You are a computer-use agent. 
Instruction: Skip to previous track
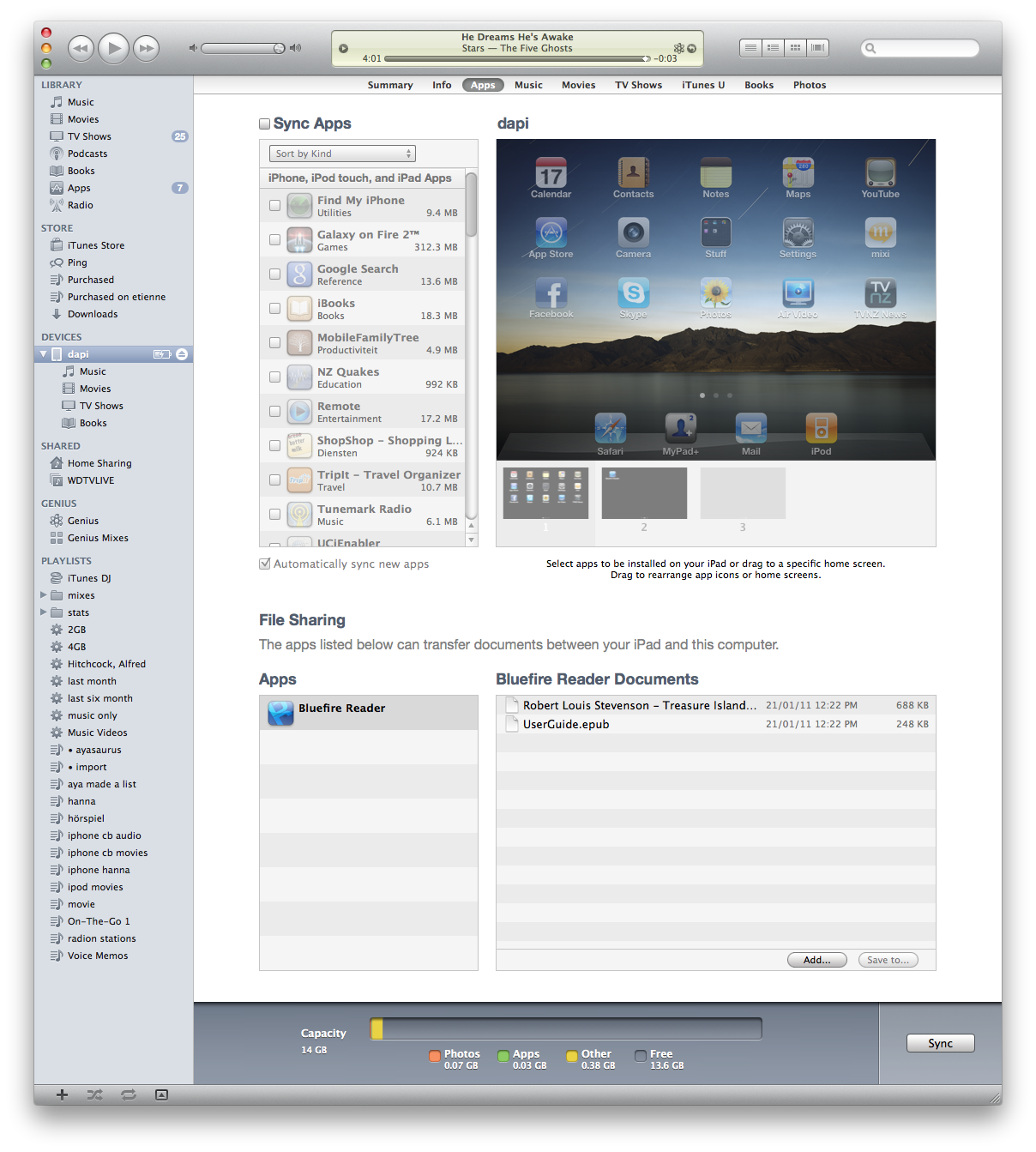81,48
